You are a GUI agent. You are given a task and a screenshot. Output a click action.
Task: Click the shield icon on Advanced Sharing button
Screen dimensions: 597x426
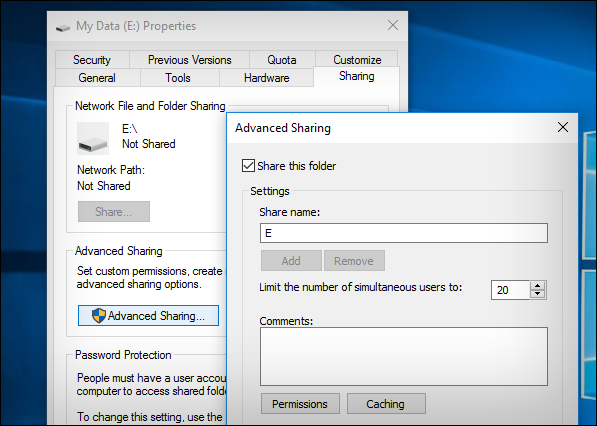click(x=99, y=316)
